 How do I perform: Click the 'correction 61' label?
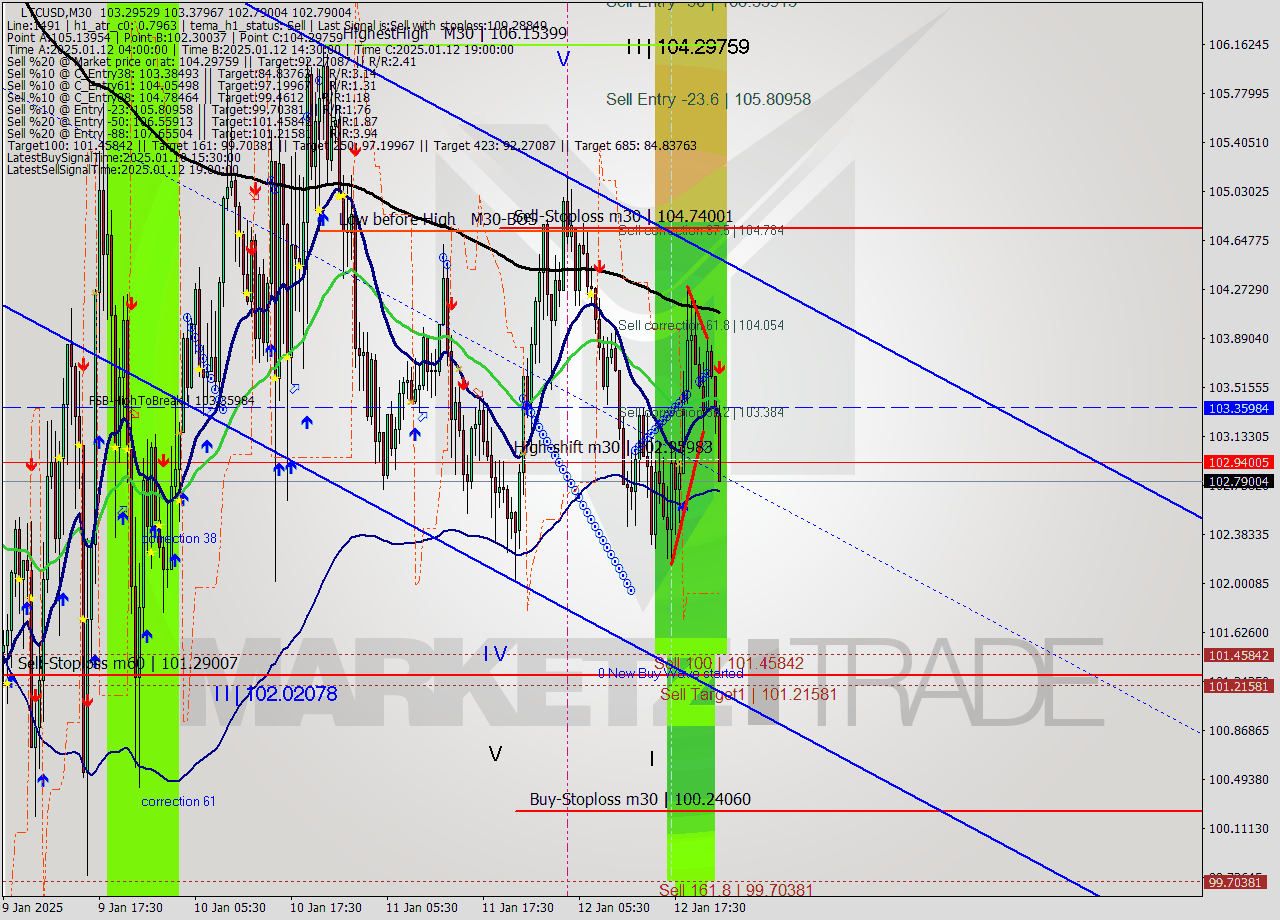pyautogui.click(x=178, y=801)
